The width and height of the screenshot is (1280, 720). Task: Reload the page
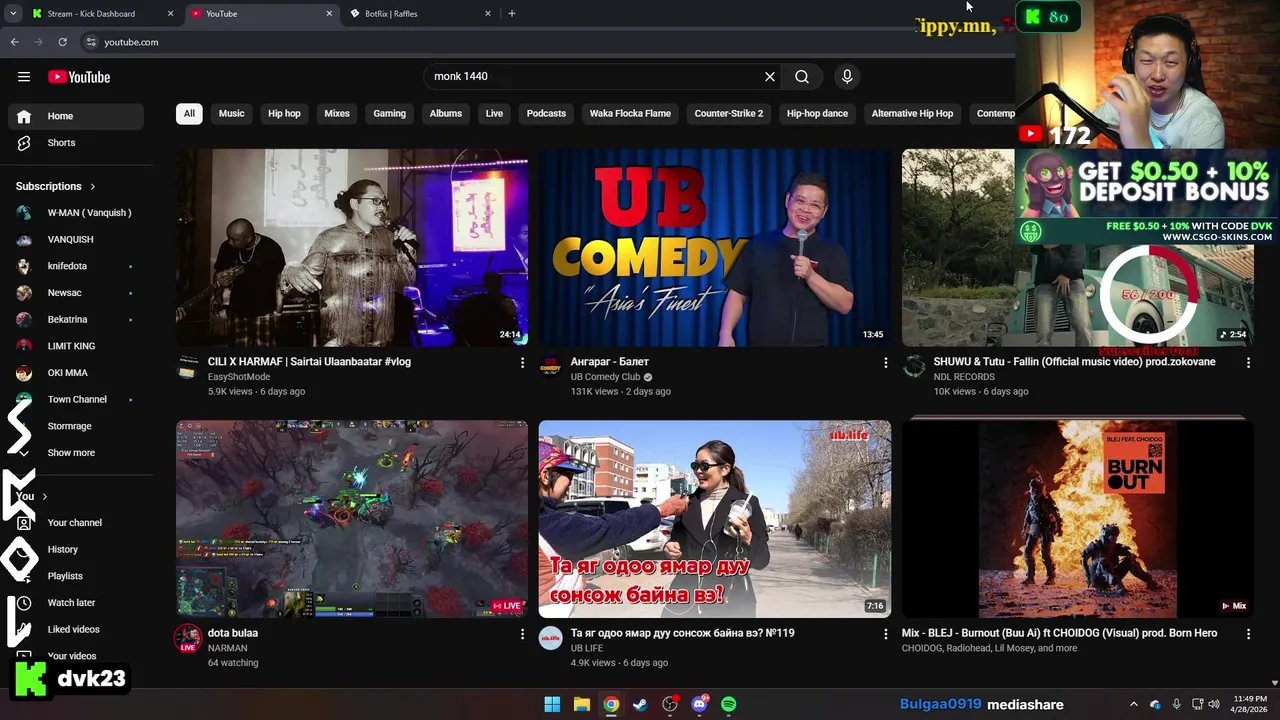[62, 42]
